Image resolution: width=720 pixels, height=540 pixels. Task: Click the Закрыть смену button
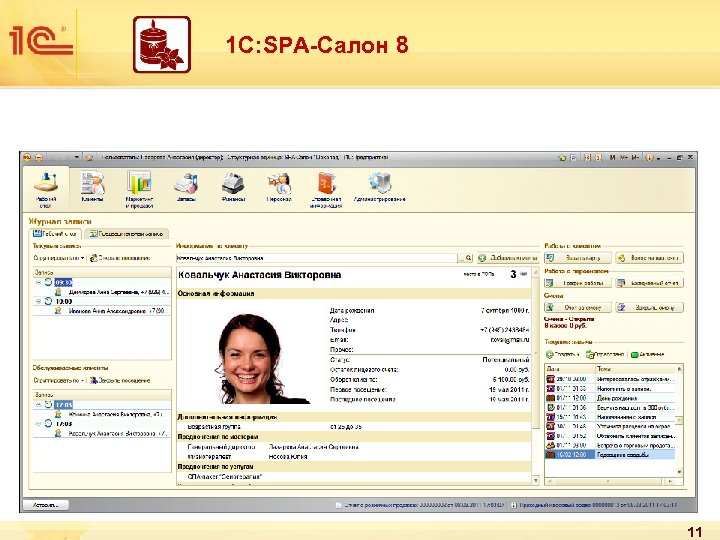[649, 307]
